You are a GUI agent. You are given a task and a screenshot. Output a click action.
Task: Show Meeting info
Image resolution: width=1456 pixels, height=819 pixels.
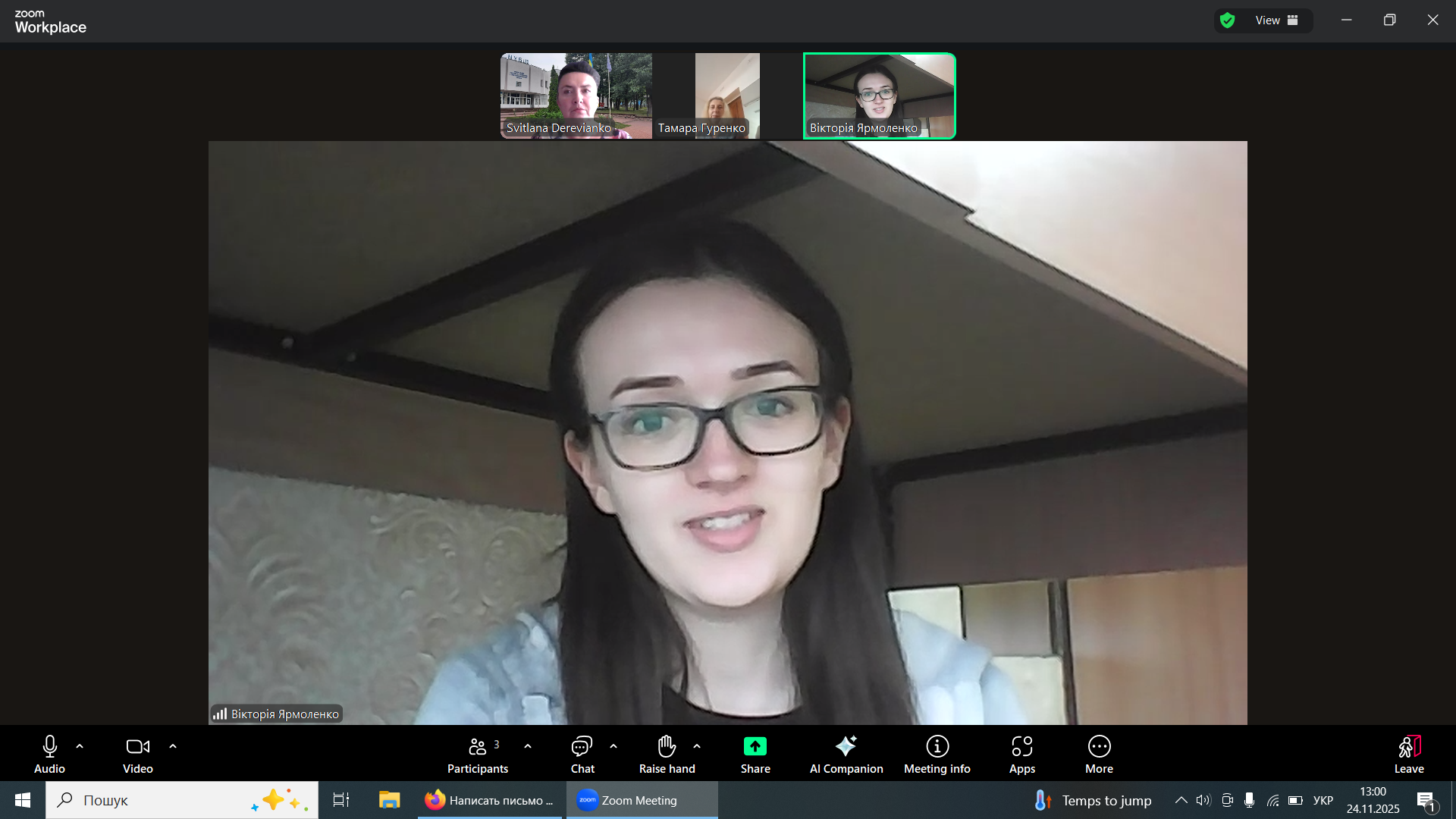point(937,755)
